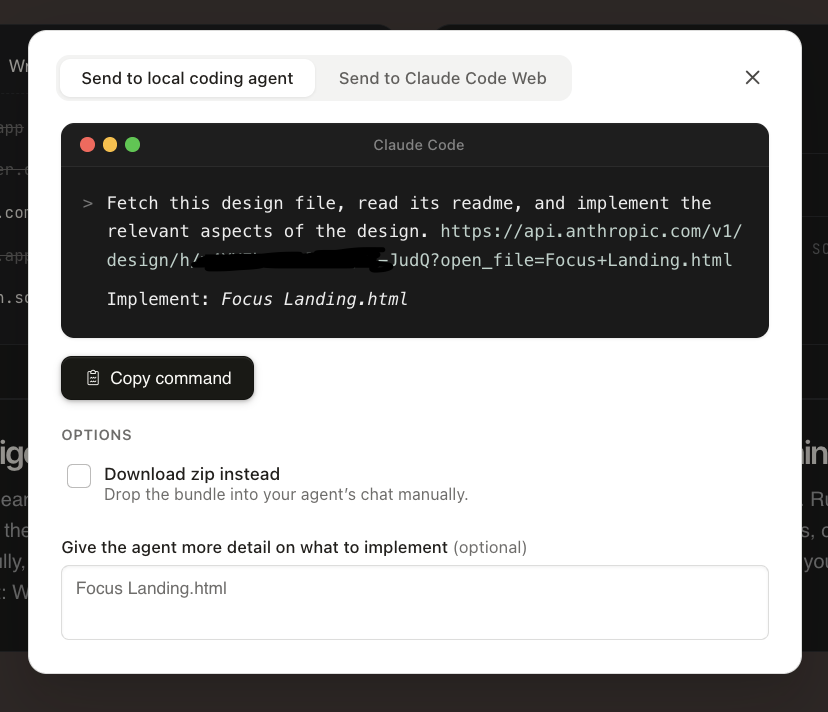Click the green traffic light icon
This screenshot has width=828, height=712.
[x=132, y=144]
